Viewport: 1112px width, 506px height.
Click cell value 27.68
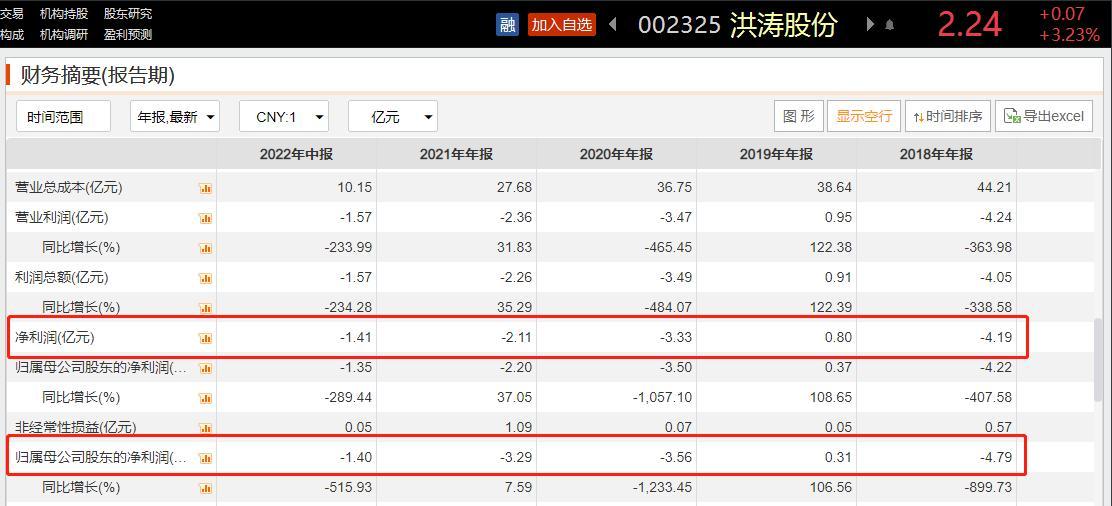click(516, 188)
